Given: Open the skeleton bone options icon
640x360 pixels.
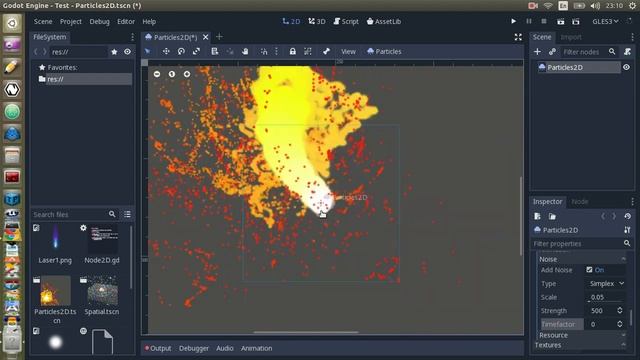Looking at the screenshot, I should tap(326, 51).
